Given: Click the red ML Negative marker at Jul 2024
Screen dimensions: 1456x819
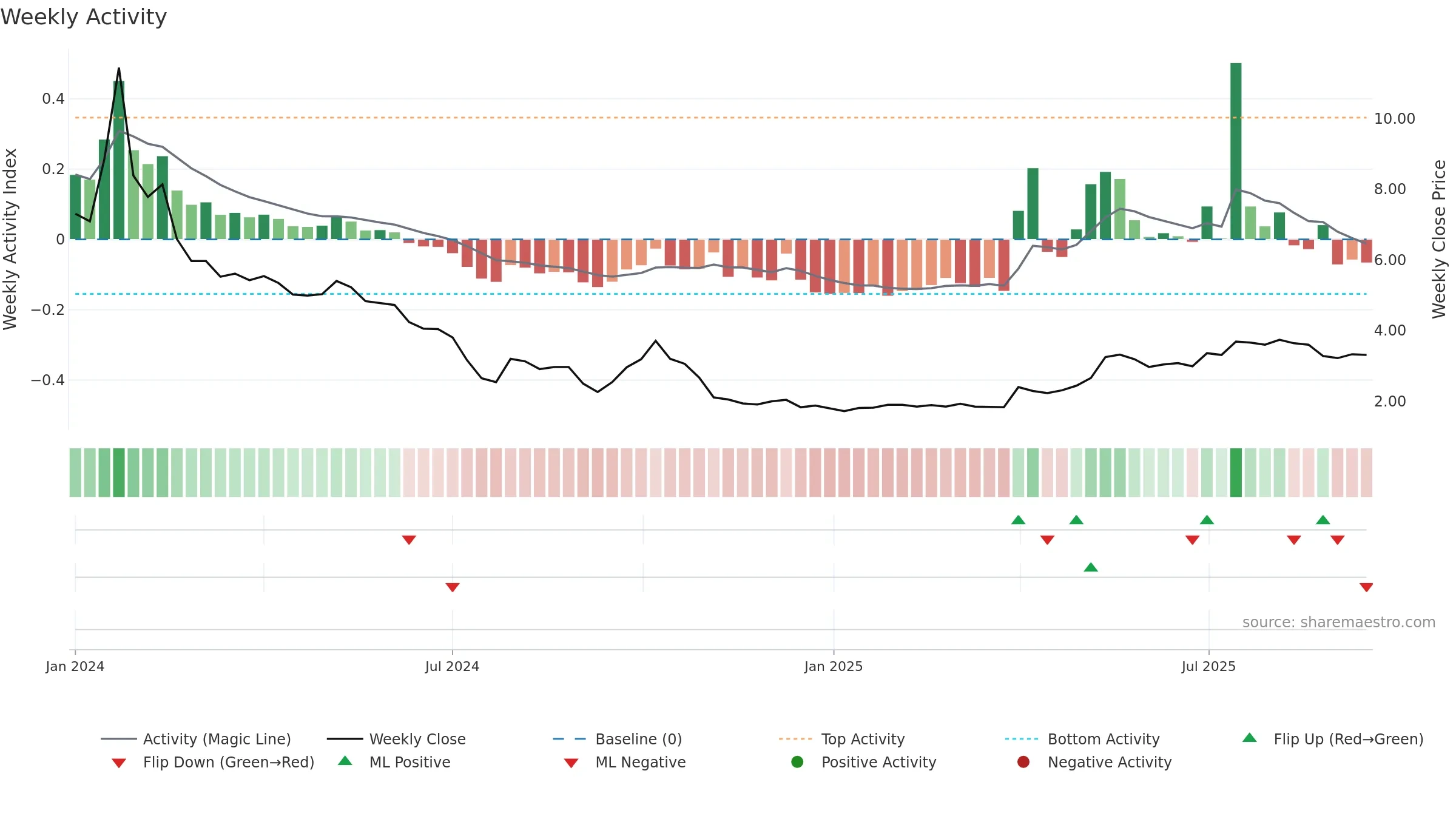Looking at the screenshot, I should tap(453, 587).
